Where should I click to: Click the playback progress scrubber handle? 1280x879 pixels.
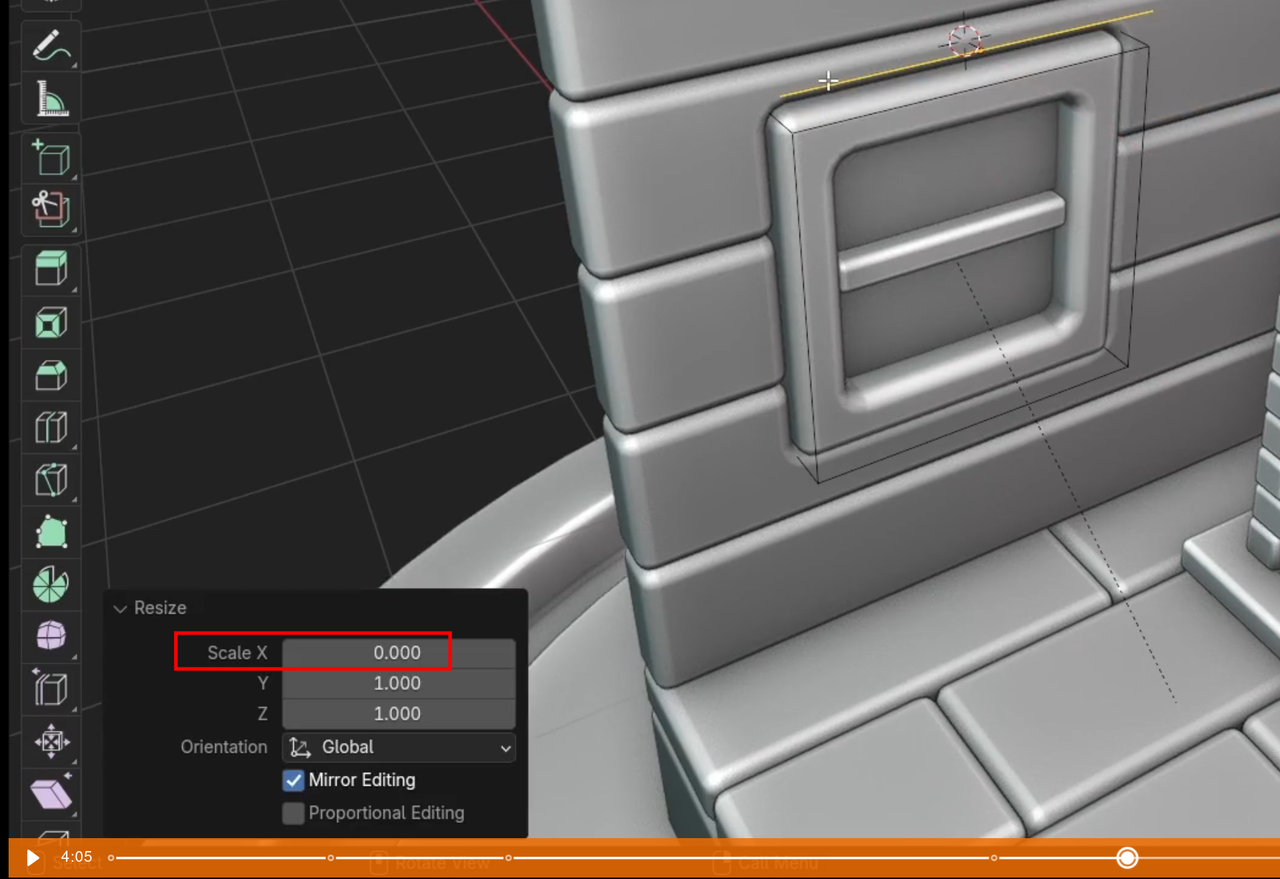(x=1126, y=857)
